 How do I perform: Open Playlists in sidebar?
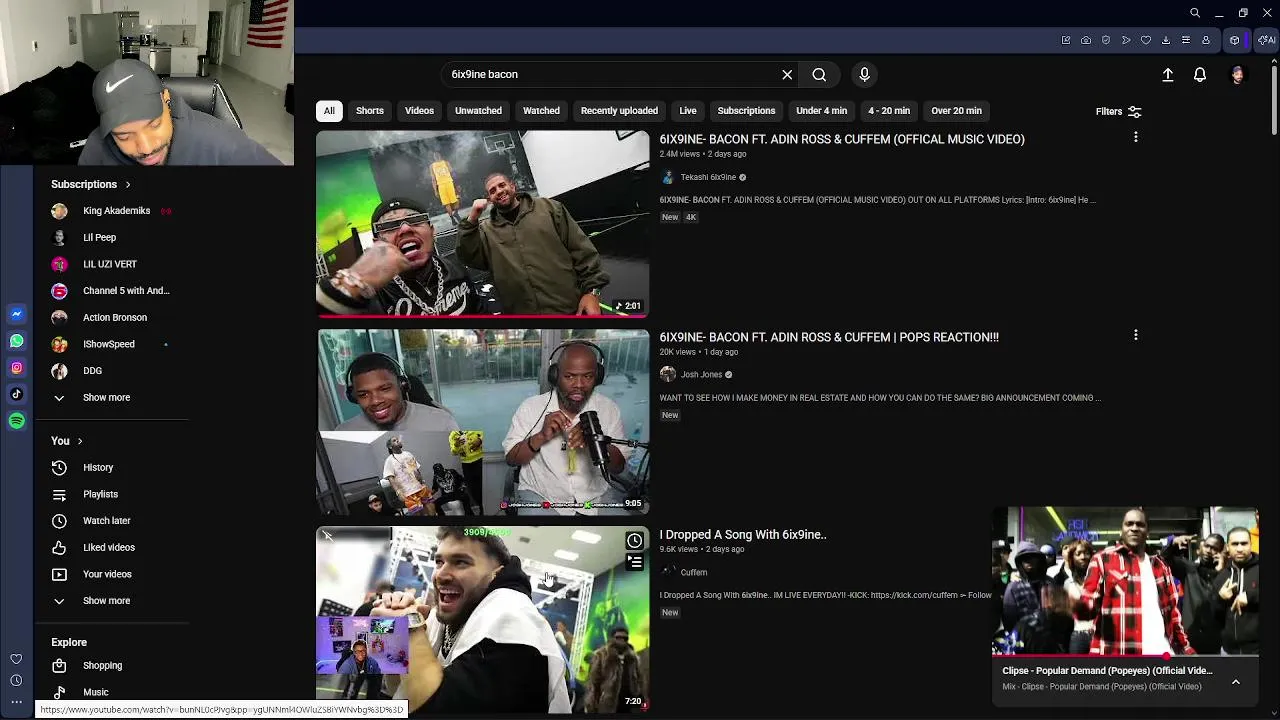click(100, 494)
